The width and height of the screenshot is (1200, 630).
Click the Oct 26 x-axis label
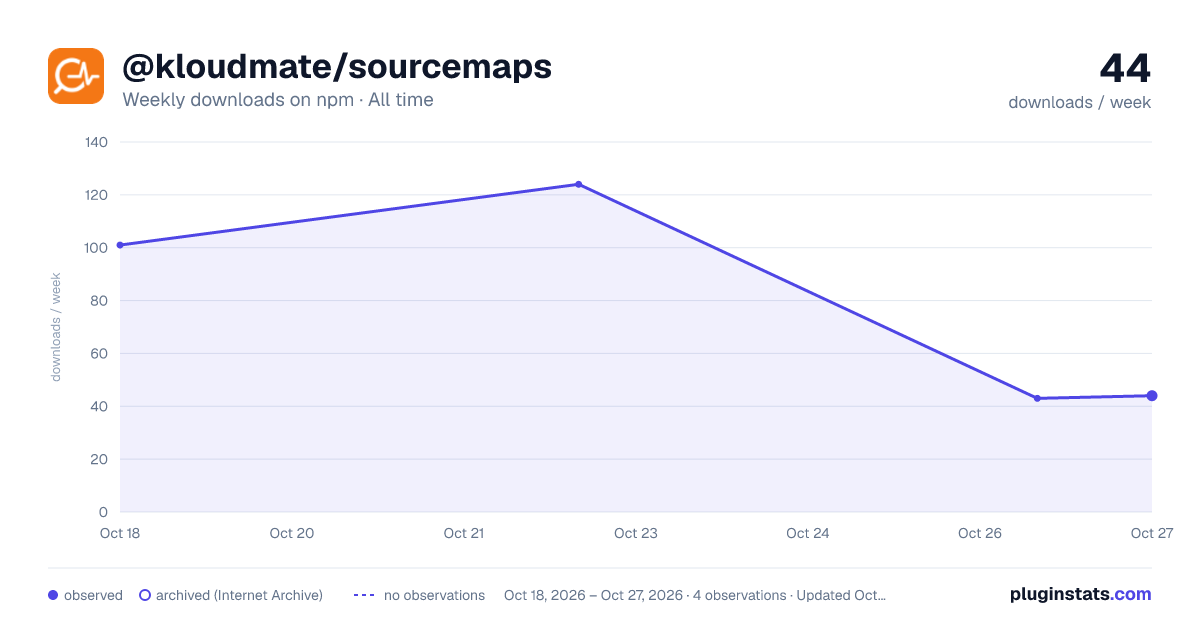(980, 533)
